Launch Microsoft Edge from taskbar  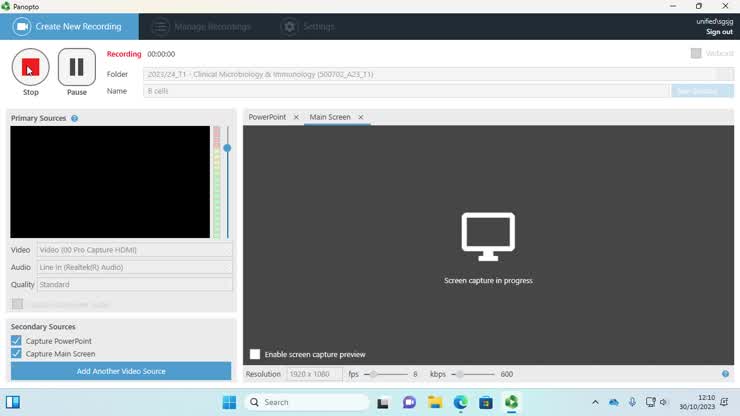(461, 402)
